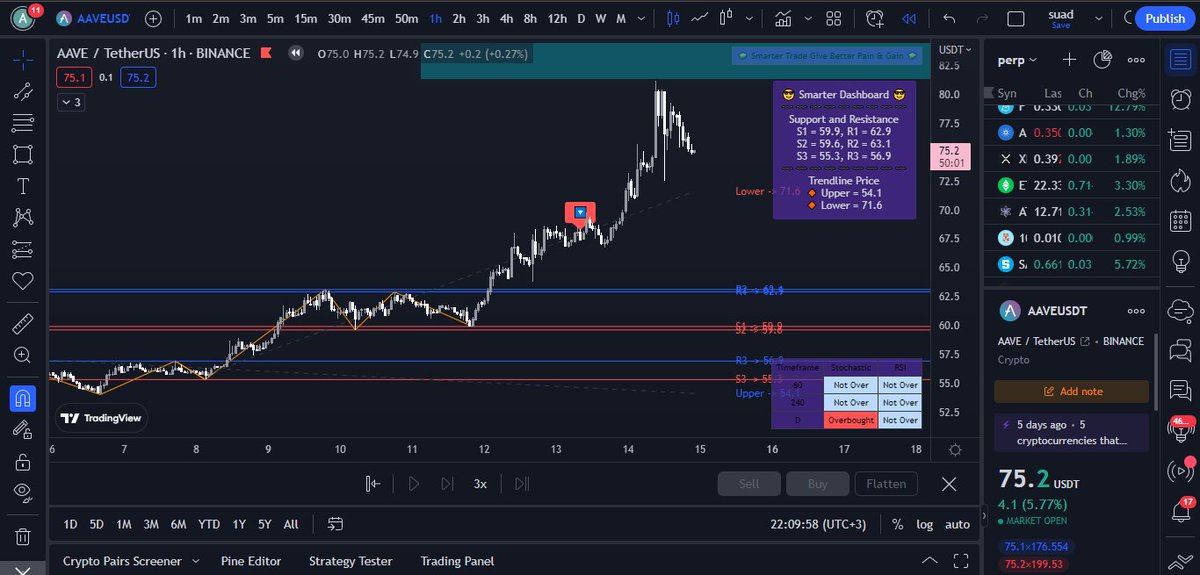
Task: Toggle percent scale mode
Action: [898, 524]
